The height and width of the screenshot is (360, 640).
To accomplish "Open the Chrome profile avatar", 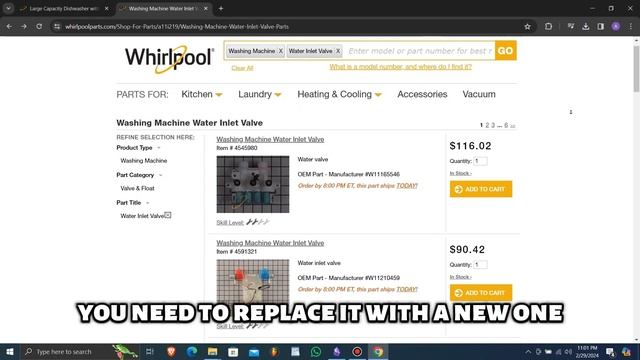I will click(x=616, y=27).
